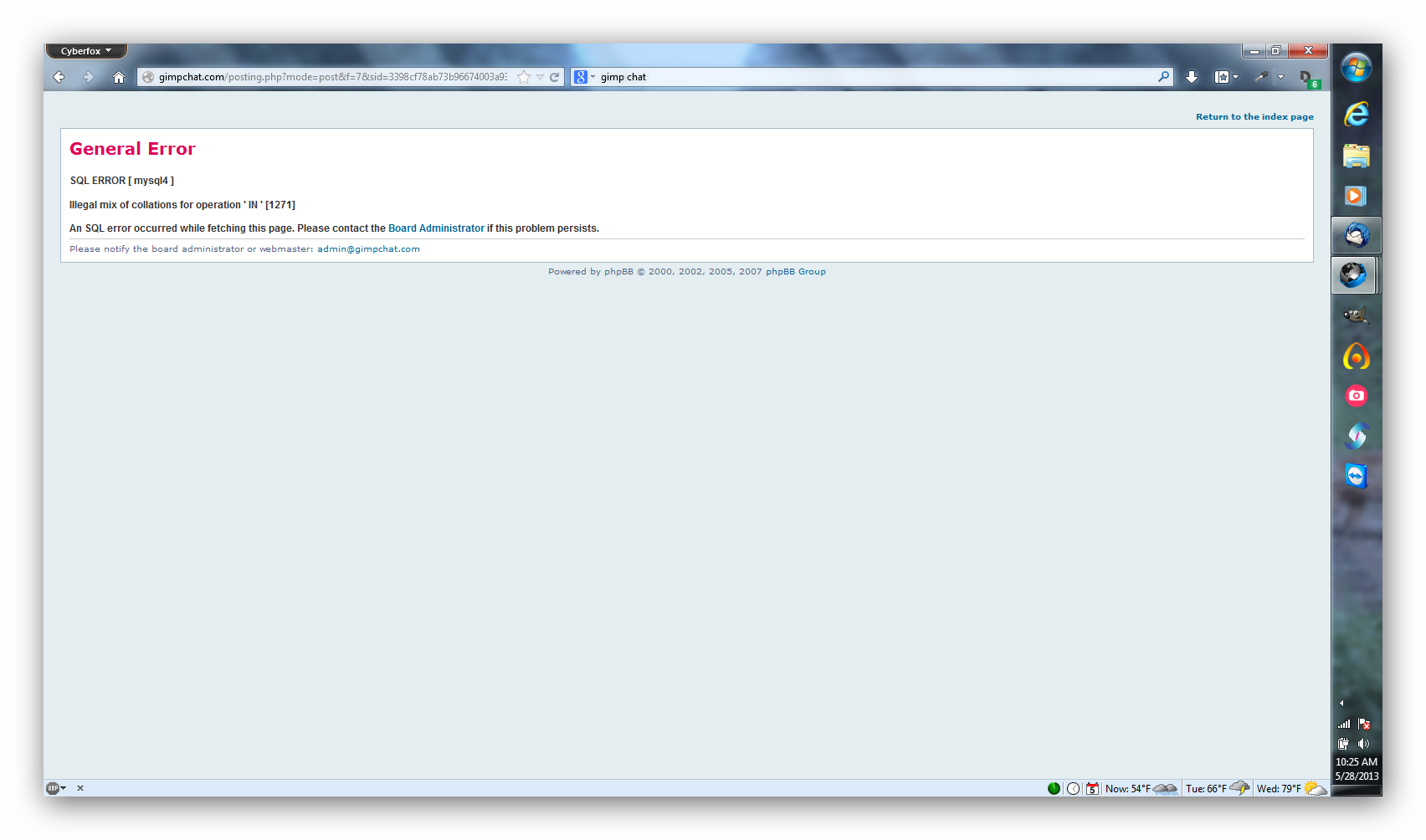Bookmark this page with the star icon
The width and height of the screenshot is (1426, 840).
(524, 77)
